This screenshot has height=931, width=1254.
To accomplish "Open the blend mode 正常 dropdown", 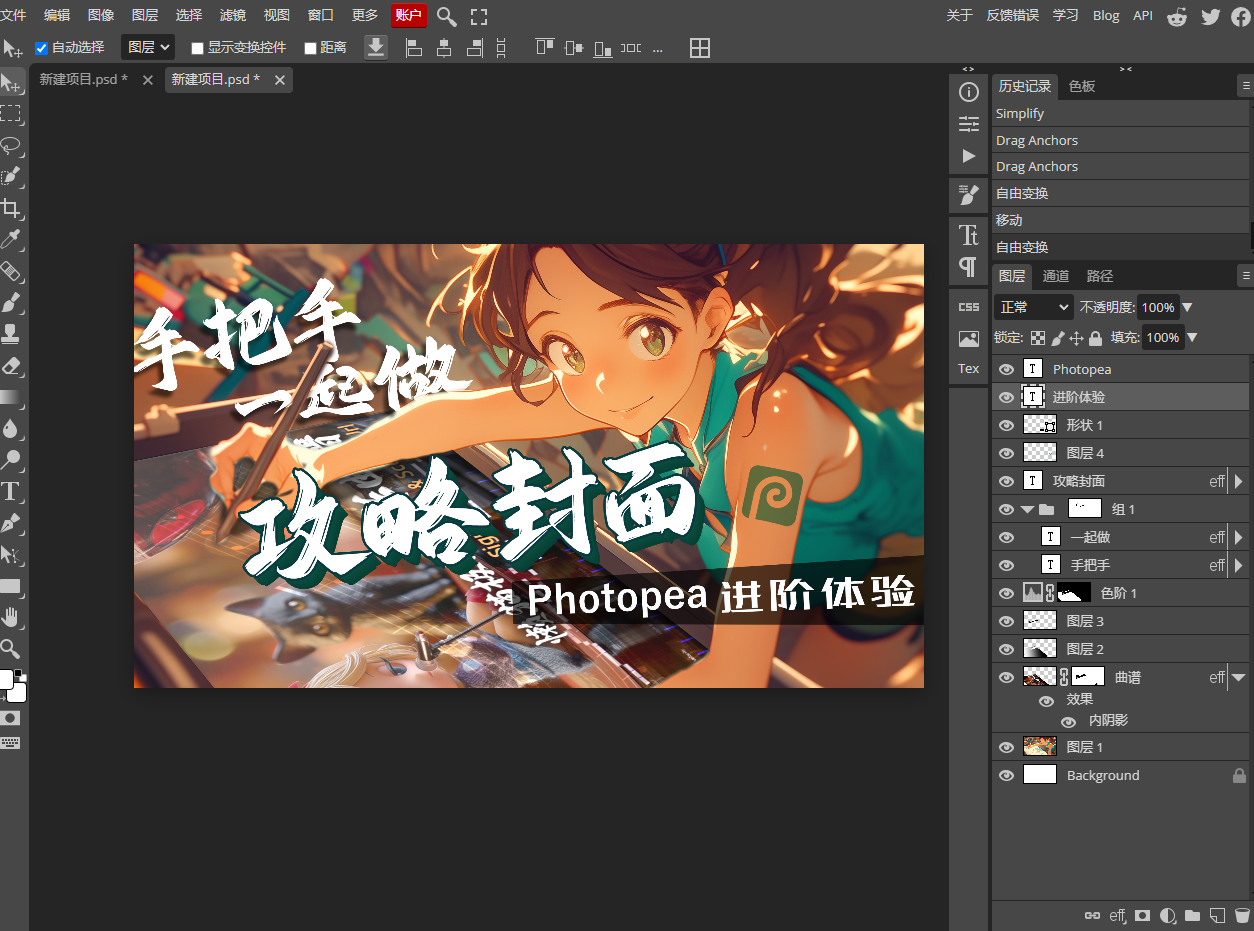I will (x=1034, y=307).
